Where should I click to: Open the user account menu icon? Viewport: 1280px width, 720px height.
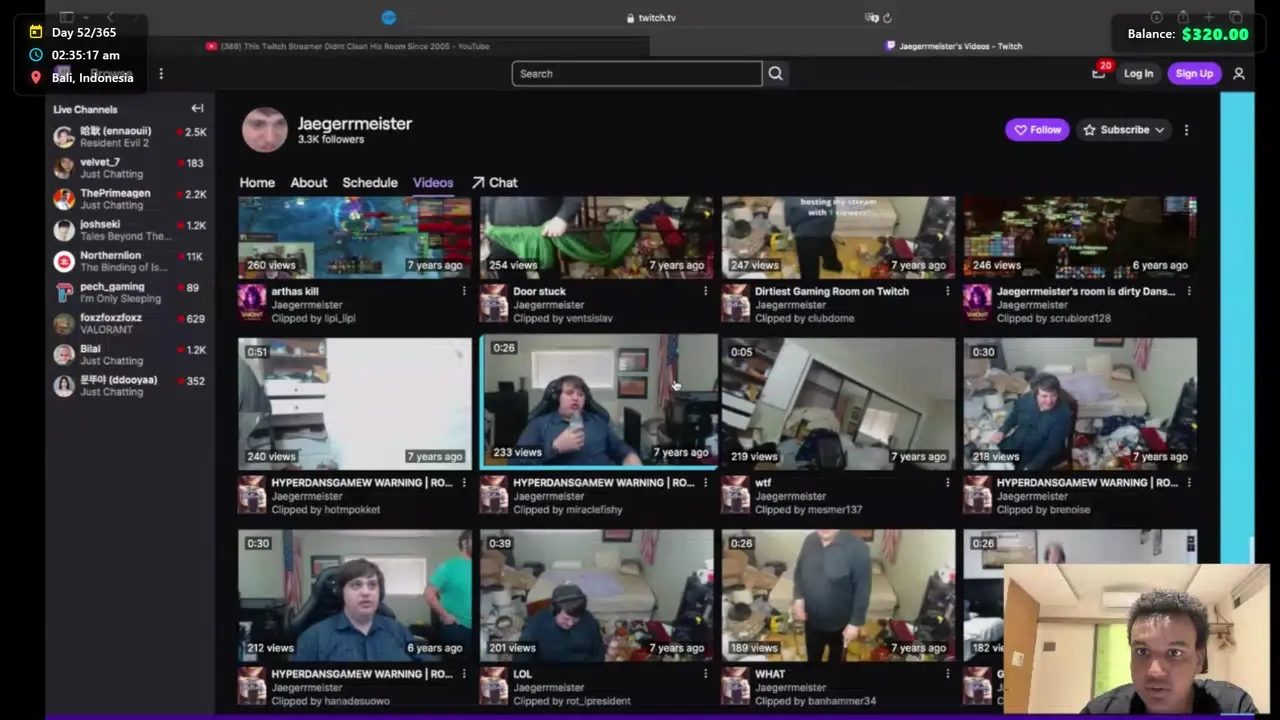point(1239,73)
